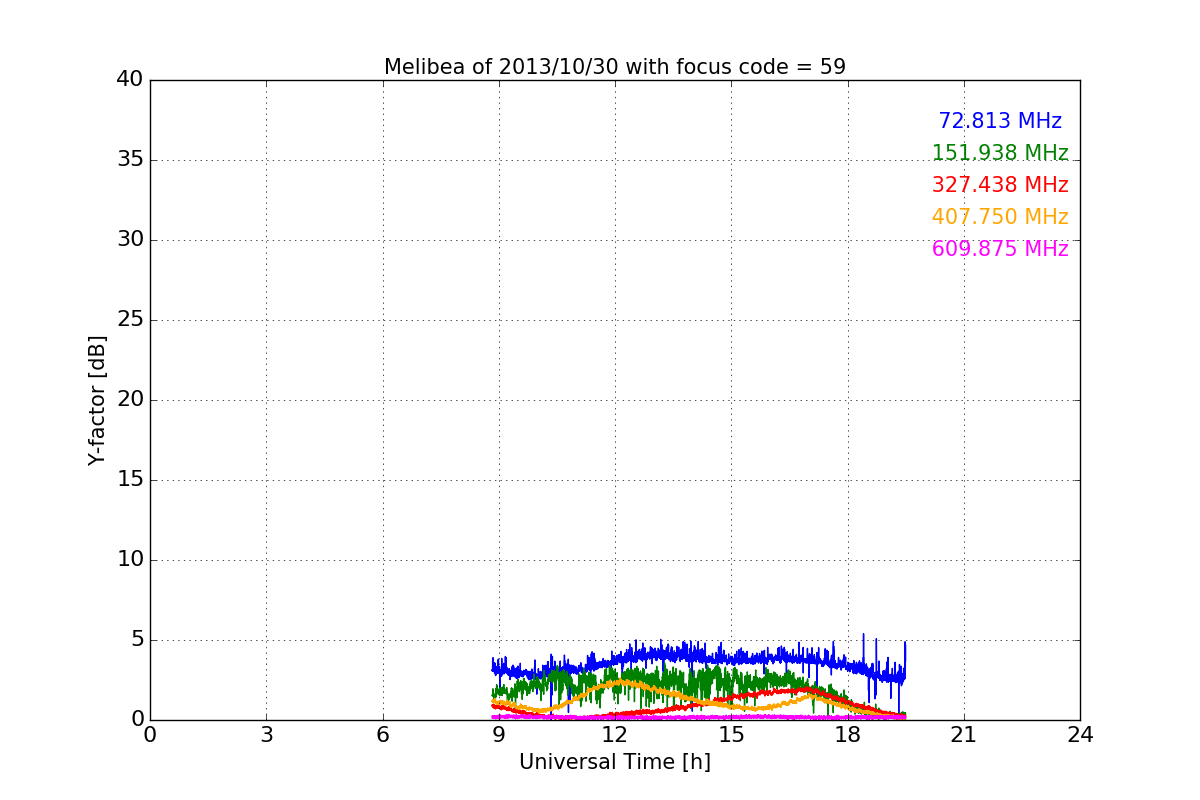Viewport: 1200px width, 800px height.
Task: Click the y-axis tick label 40
Action: coord(130,79)
